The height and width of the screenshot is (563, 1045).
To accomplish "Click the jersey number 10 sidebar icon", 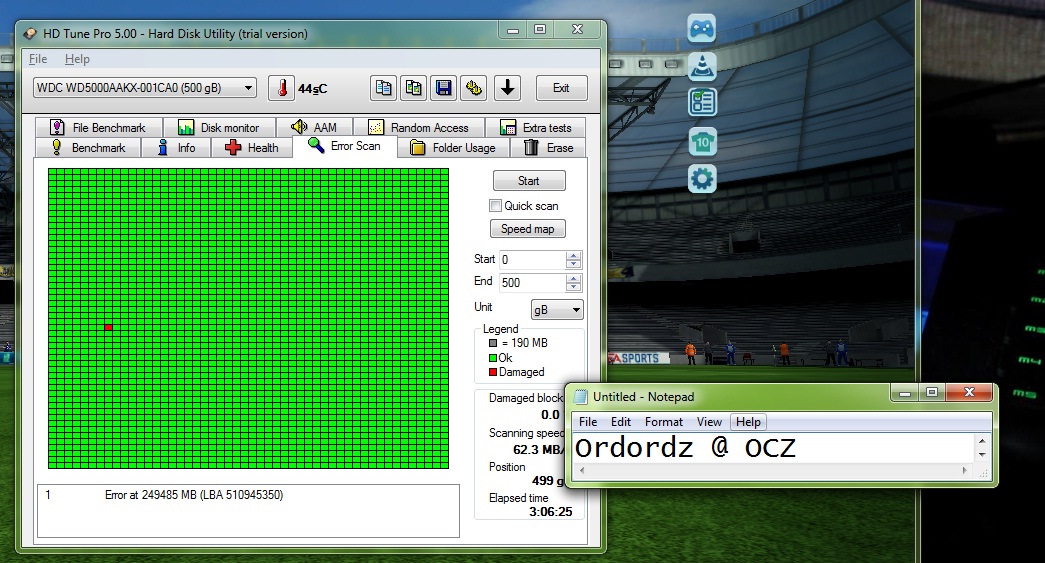I will pyautogui.click(x=702, y=141).
